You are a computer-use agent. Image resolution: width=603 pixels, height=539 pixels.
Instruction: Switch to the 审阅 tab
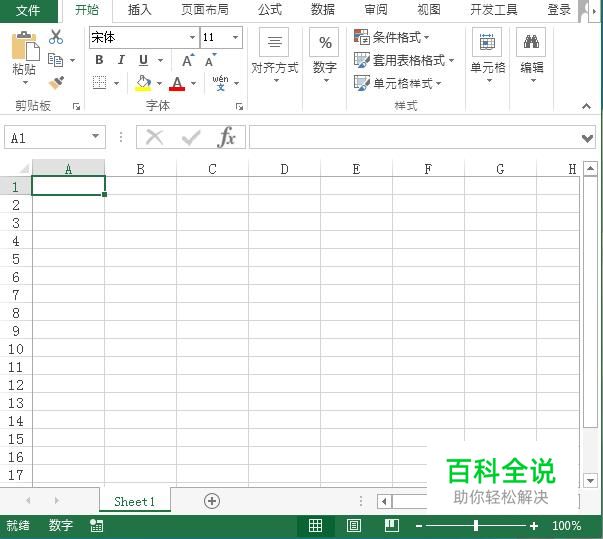tap(376, 10)
